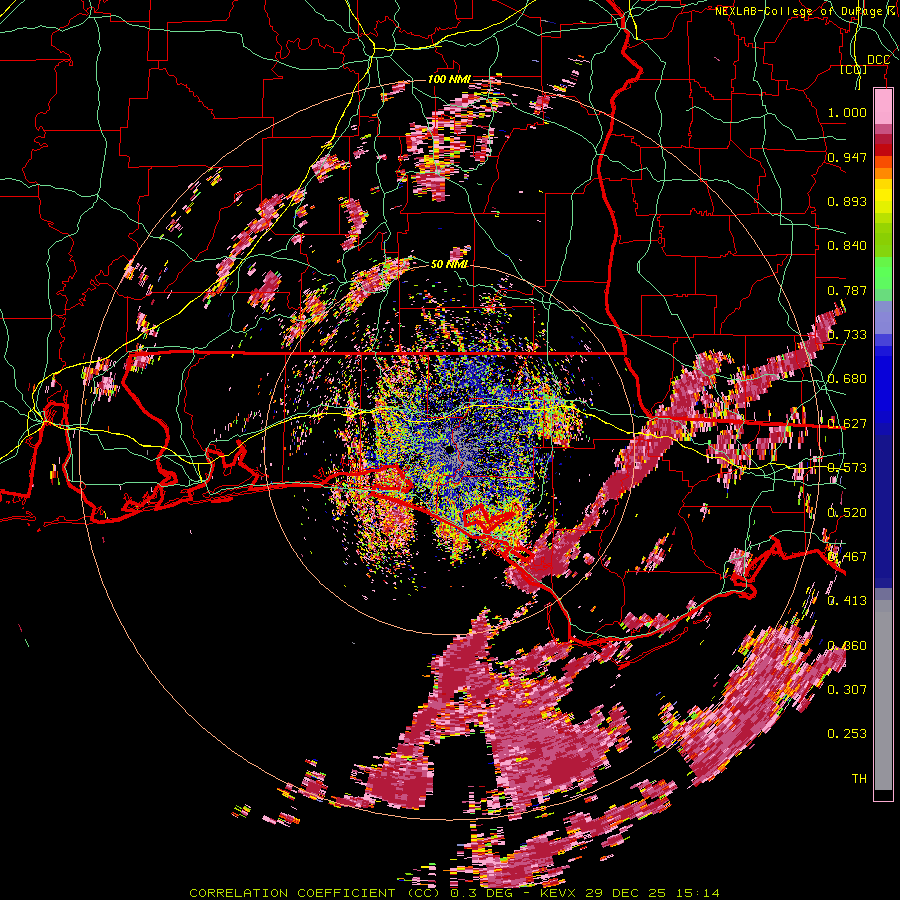Click the 0.413 color scale value
900x900 pixels.
847,600
